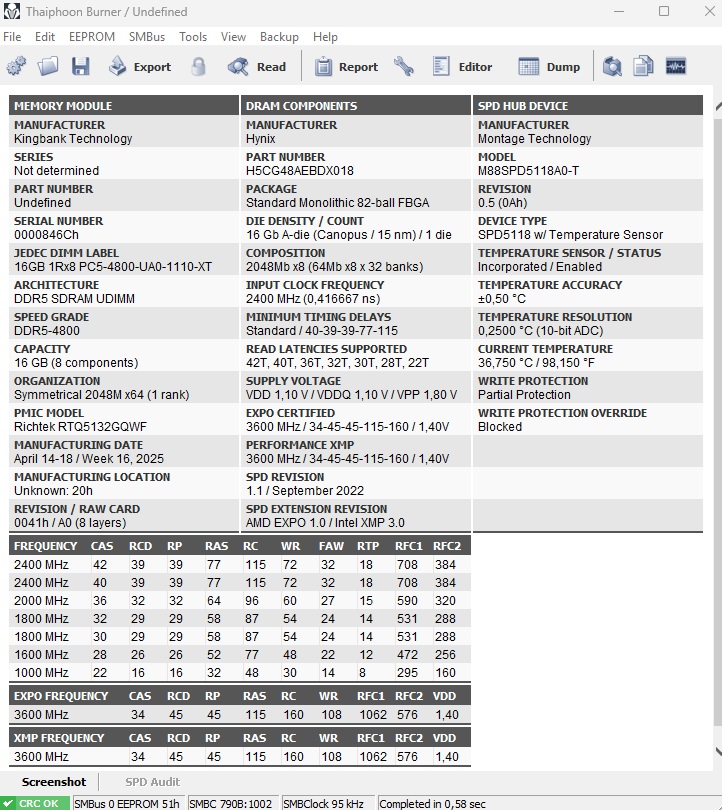Switch to the SPD Audit tab
The height and width of the screenshot is (810, 723).
click(x=153, y=782)
